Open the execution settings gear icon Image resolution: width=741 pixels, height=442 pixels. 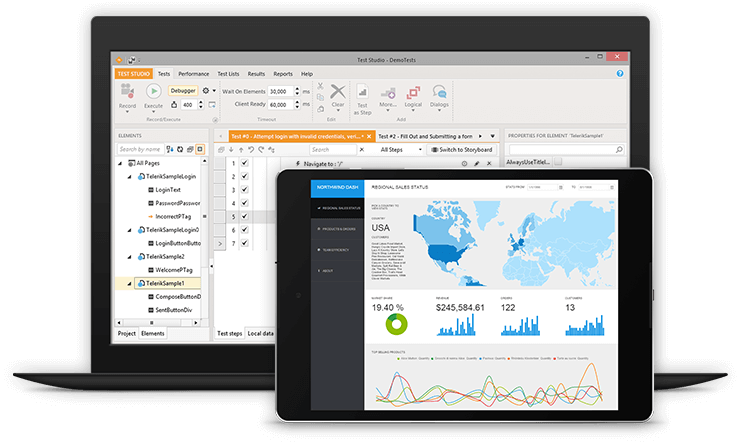tap(206, 90)
